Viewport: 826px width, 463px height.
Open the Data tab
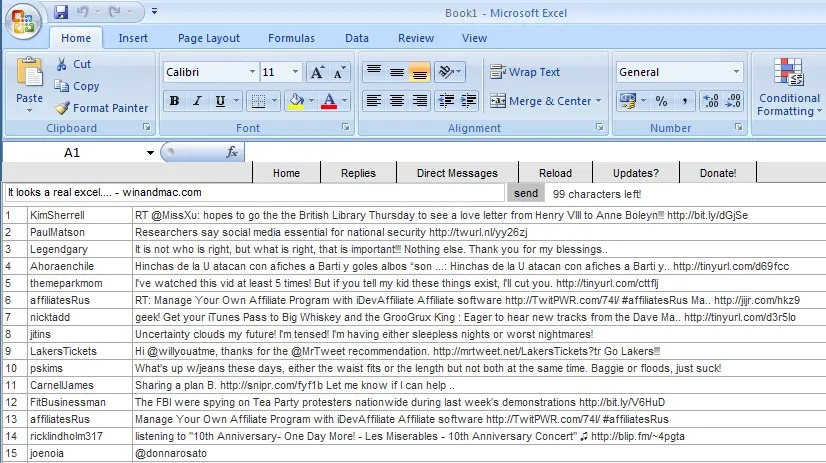(357, 38)
